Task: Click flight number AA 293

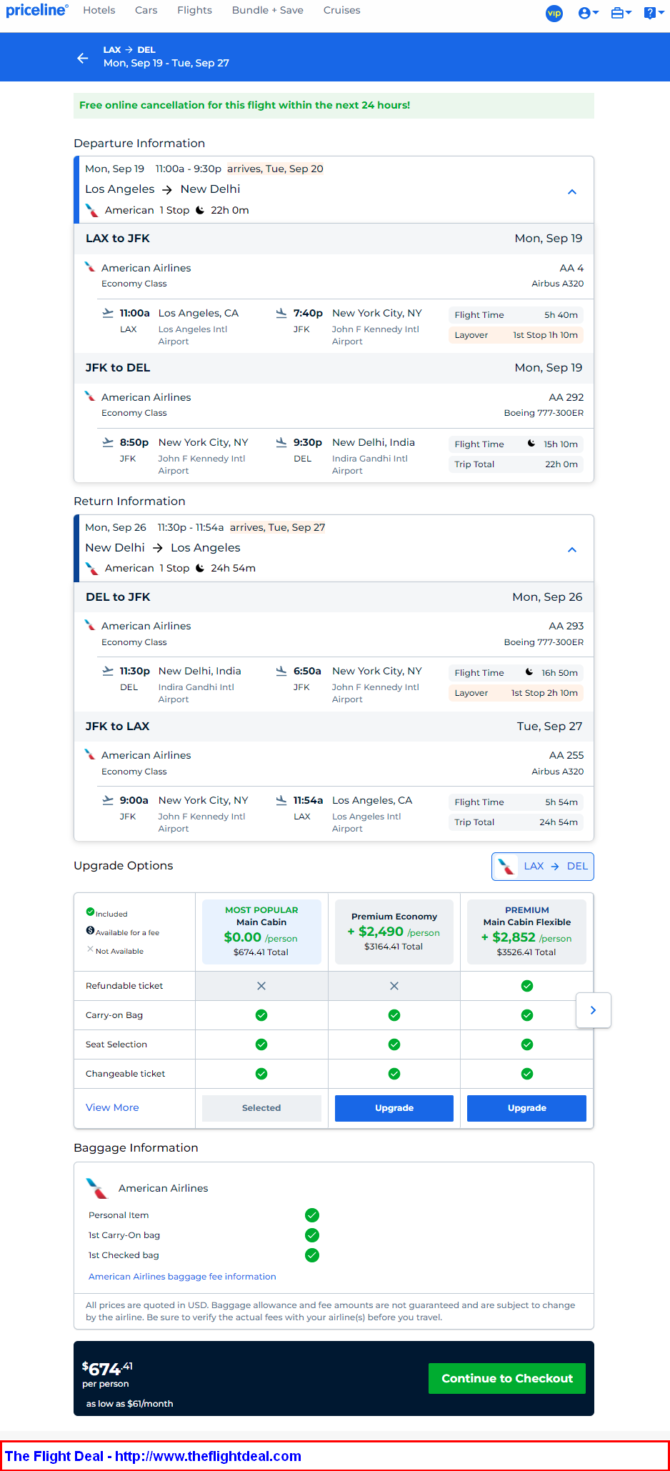Action: pyautogui.click(x=567, y=626)
